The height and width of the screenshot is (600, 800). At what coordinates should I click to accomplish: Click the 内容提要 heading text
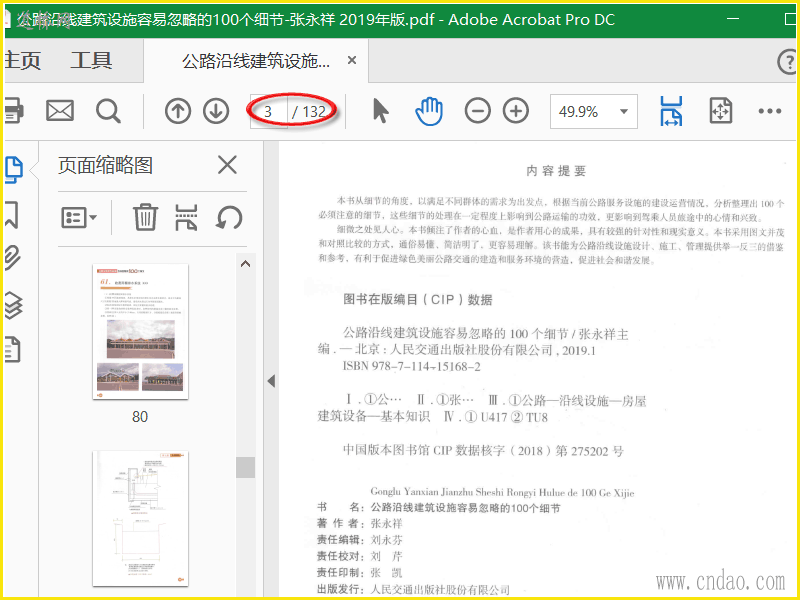(x=556, y=171)
